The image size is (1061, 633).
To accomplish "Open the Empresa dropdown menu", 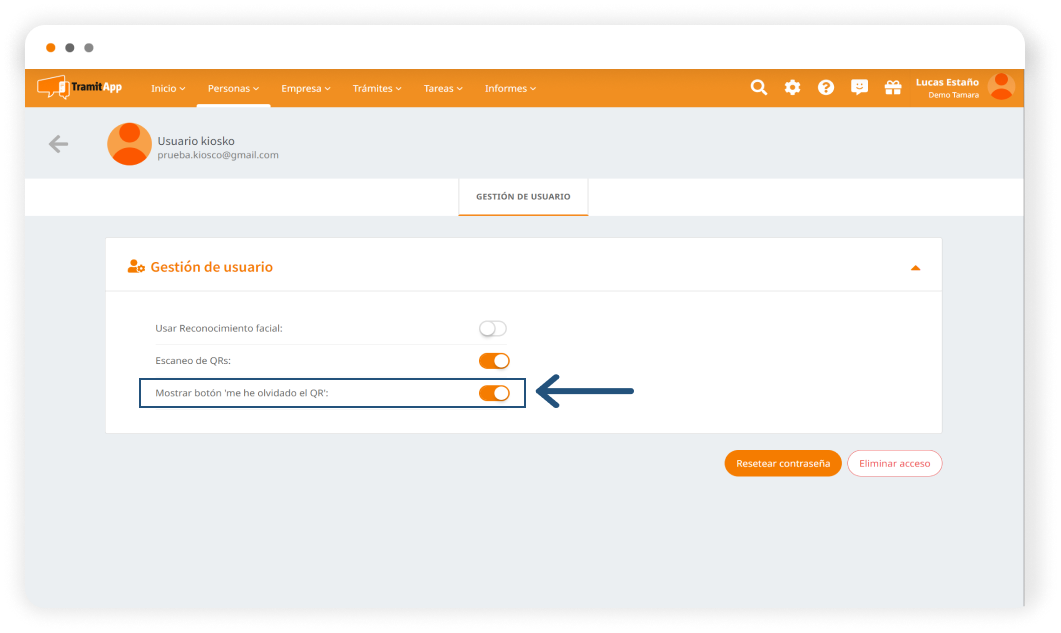I will [305, 88].
